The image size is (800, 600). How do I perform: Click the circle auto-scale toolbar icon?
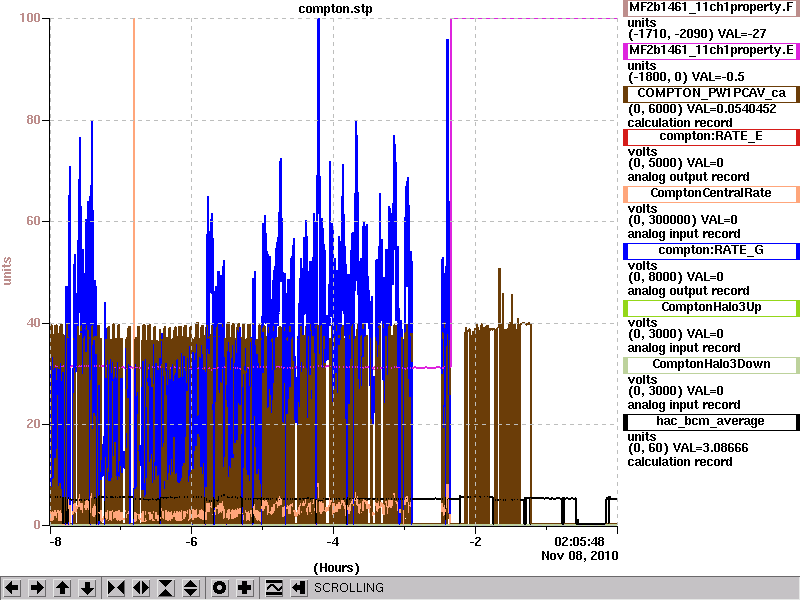point(219,588)
